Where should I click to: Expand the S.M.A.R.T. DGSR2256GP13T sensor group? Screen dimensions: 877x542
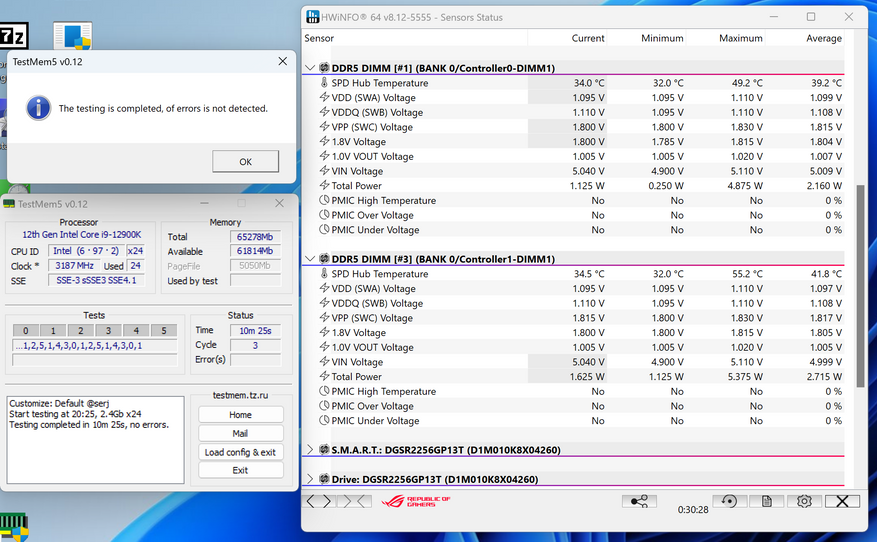(310, 450)
